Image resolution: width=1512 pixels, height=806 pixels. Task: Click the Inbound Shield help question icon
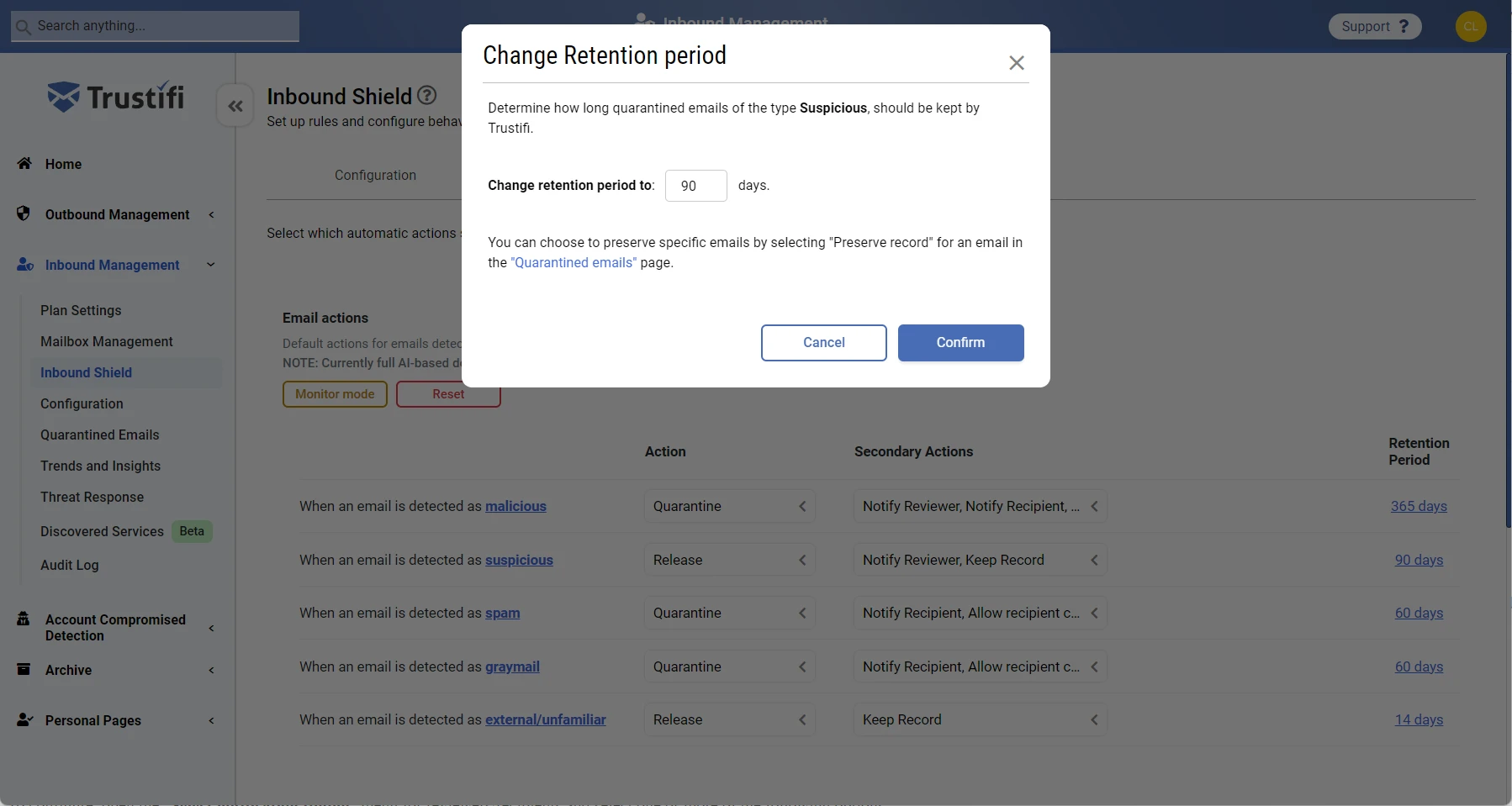pos(427,96)
